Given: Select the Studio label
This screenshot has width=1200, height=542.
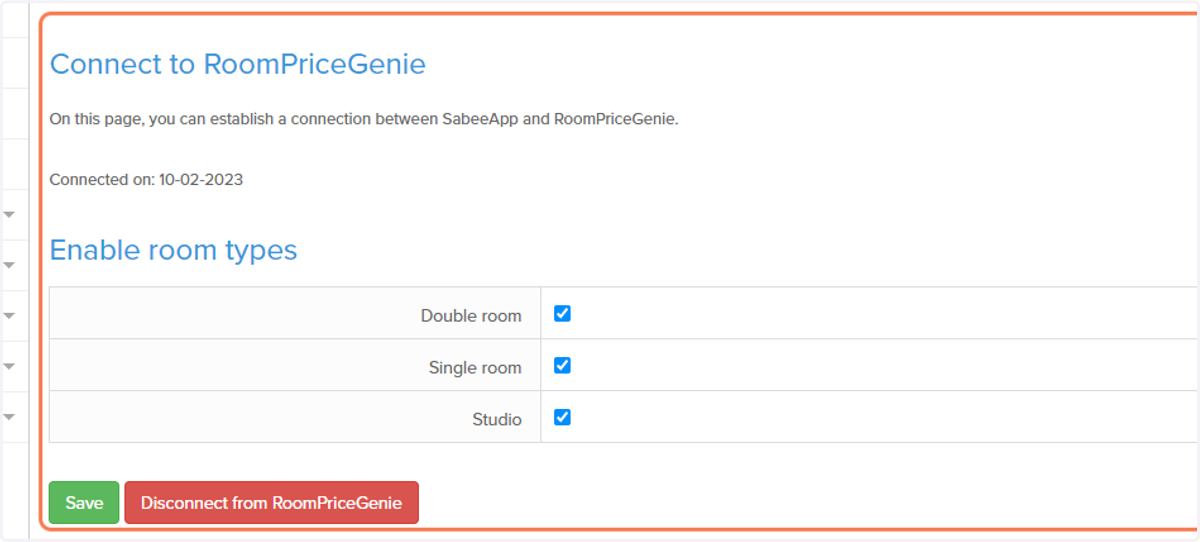Looking at the screenshot, I should [x=497, y=420].
